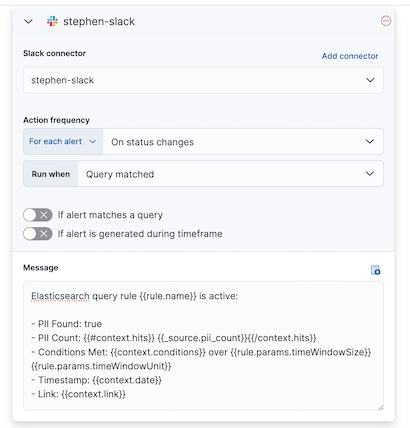Open the Run when Query matched dropdown

[231, 174]
